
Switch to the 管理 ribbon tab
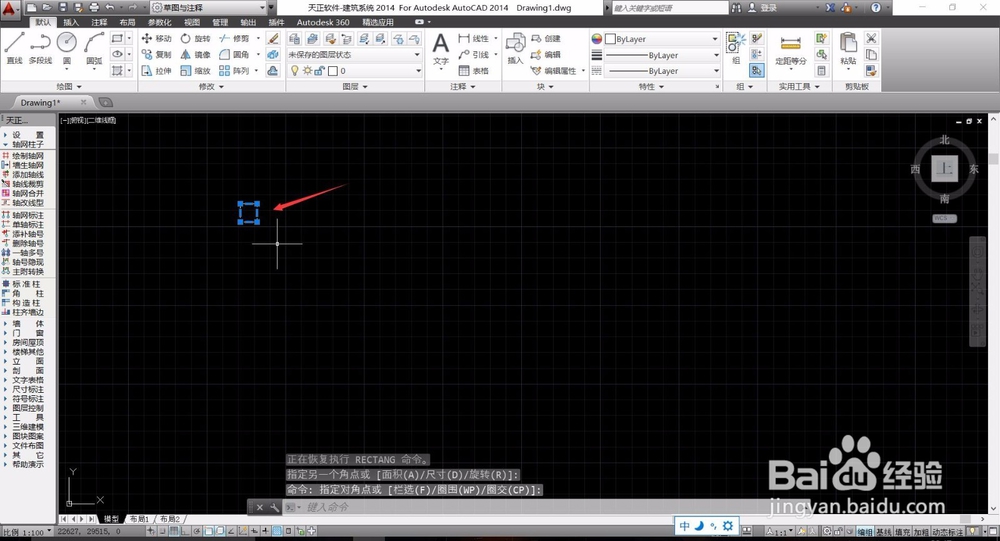(219, 22)
